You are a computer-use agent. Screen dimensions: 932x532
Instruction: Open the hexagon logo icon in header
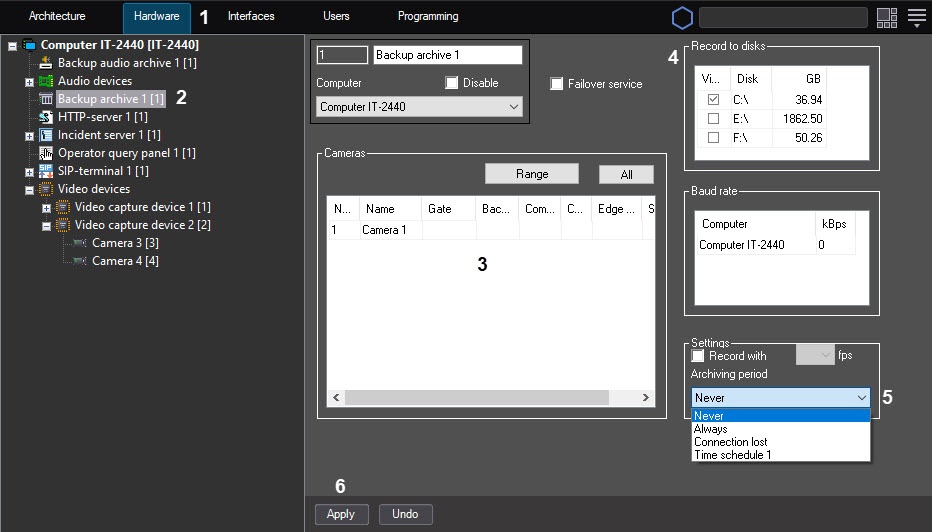[682, 17]
